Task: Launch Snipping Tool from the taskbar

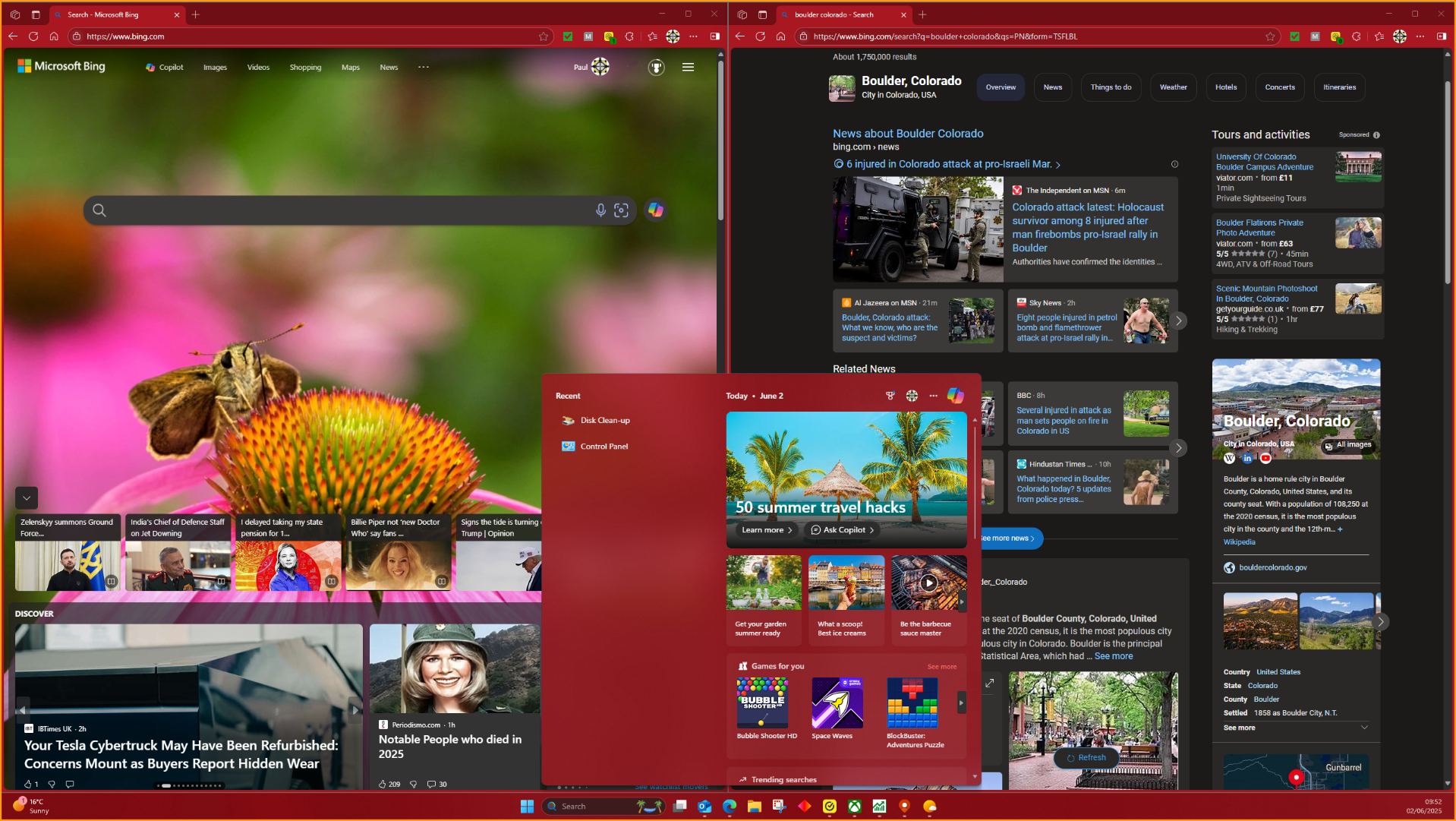Action: (779, 807)
